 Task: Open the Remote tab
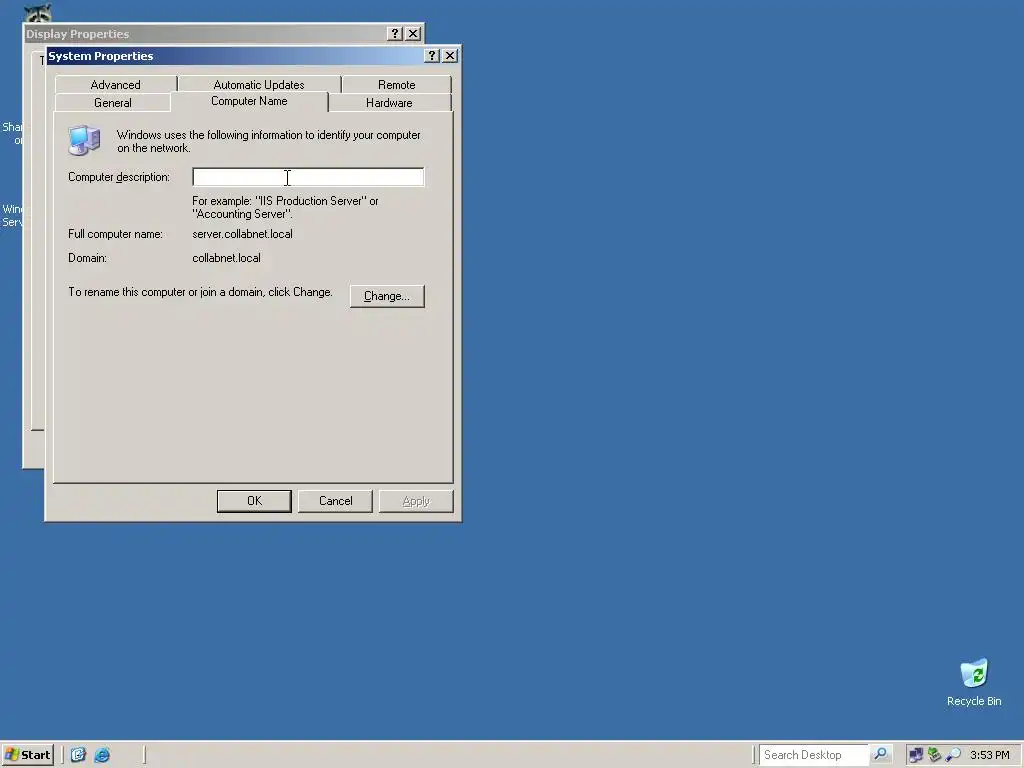[x=396, y=84]
